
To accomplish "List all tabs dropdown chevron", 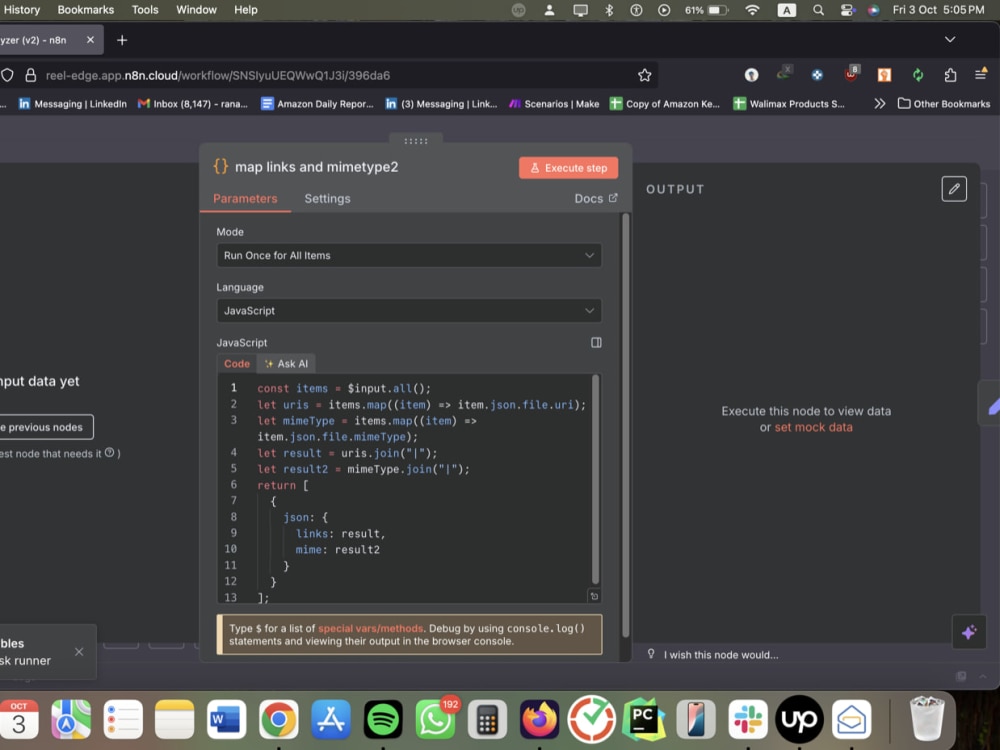I will [950, 40].
